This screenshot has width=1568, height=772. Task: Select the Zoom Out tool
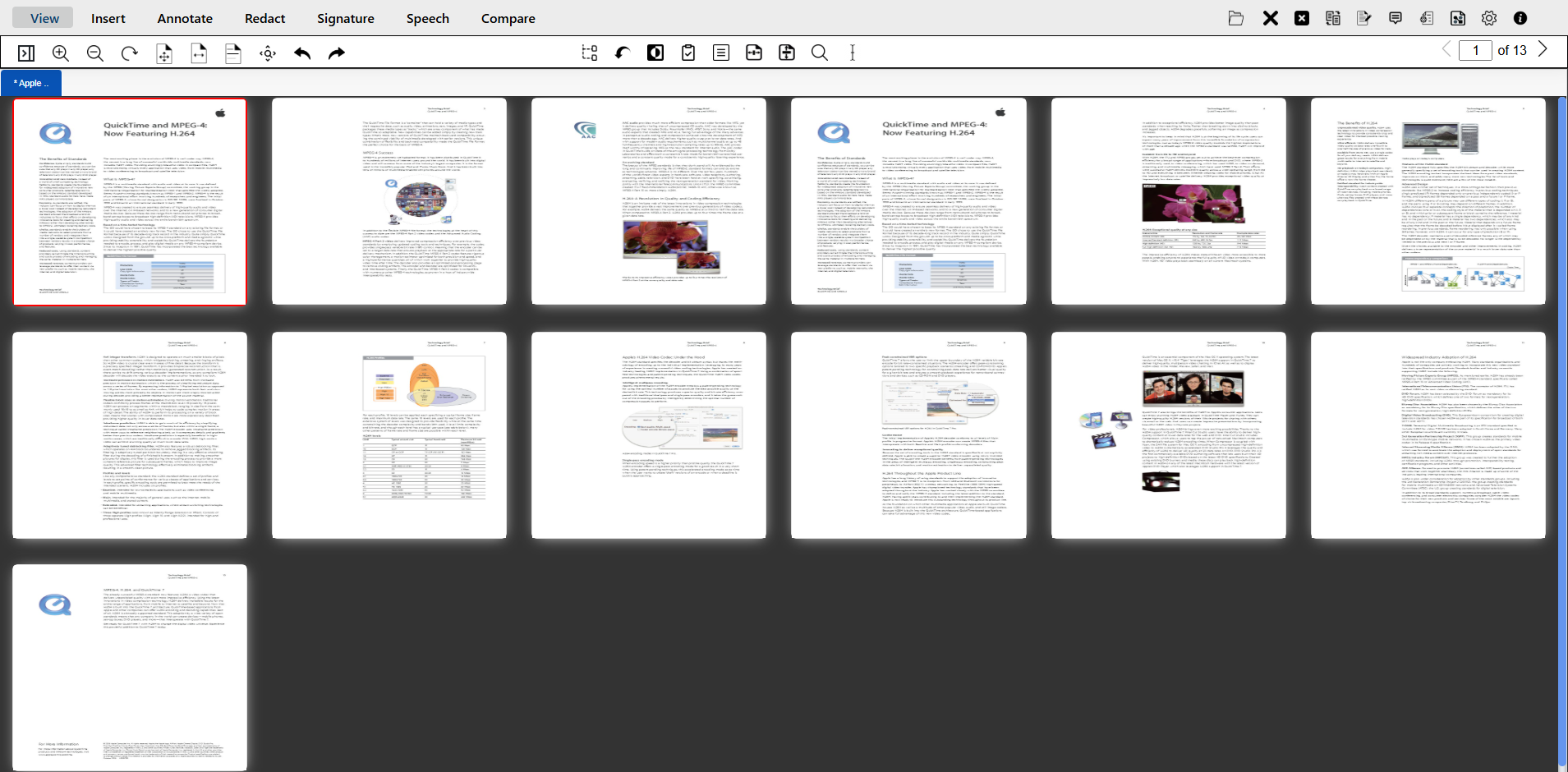(94, 53)
